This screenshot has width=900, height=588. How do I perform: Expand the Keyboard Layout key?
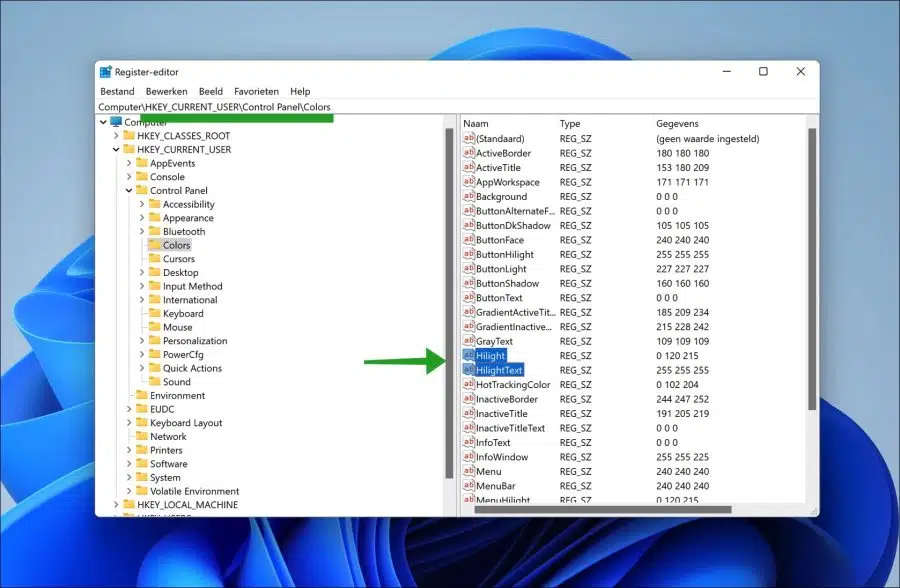pyautogui.click(x=129, y=423)
